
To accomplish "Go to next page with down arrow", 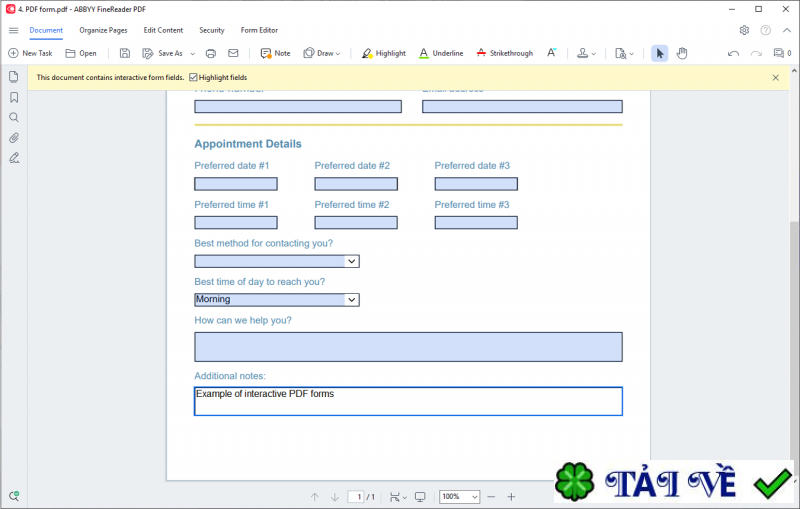I will click(x=335, y=497).
